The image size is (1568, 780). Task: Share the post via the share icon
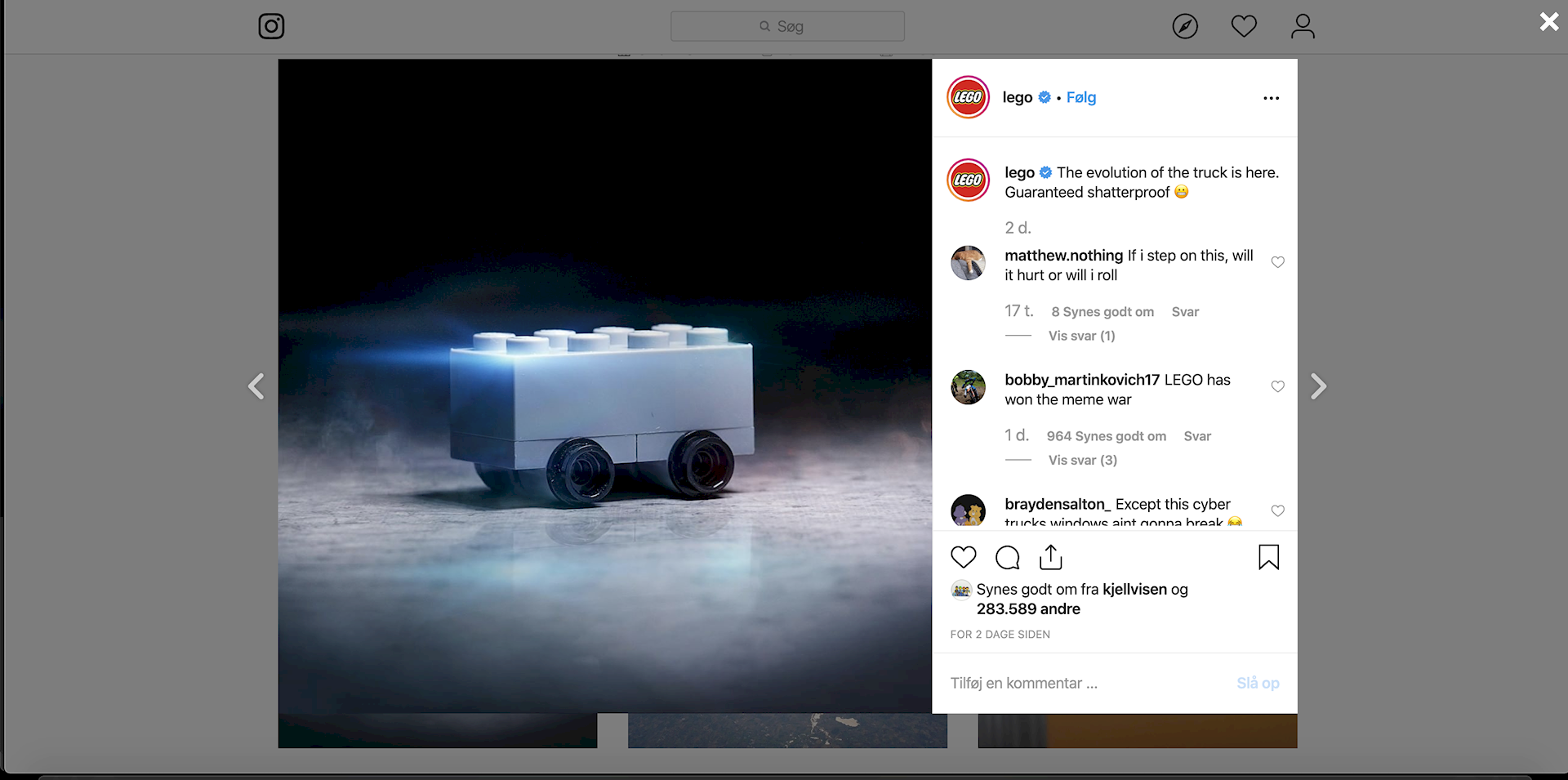tap(1051, 556)
